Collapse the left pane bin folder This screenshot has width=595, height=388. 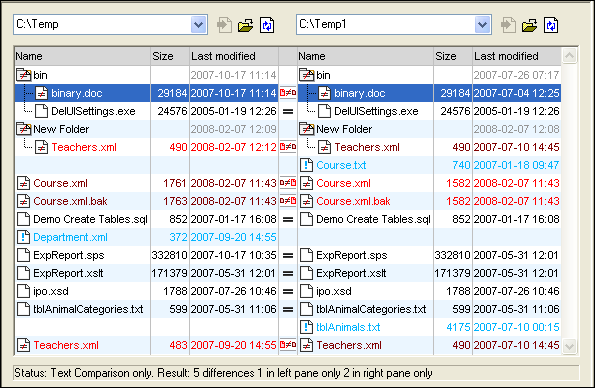pos(24,75)
